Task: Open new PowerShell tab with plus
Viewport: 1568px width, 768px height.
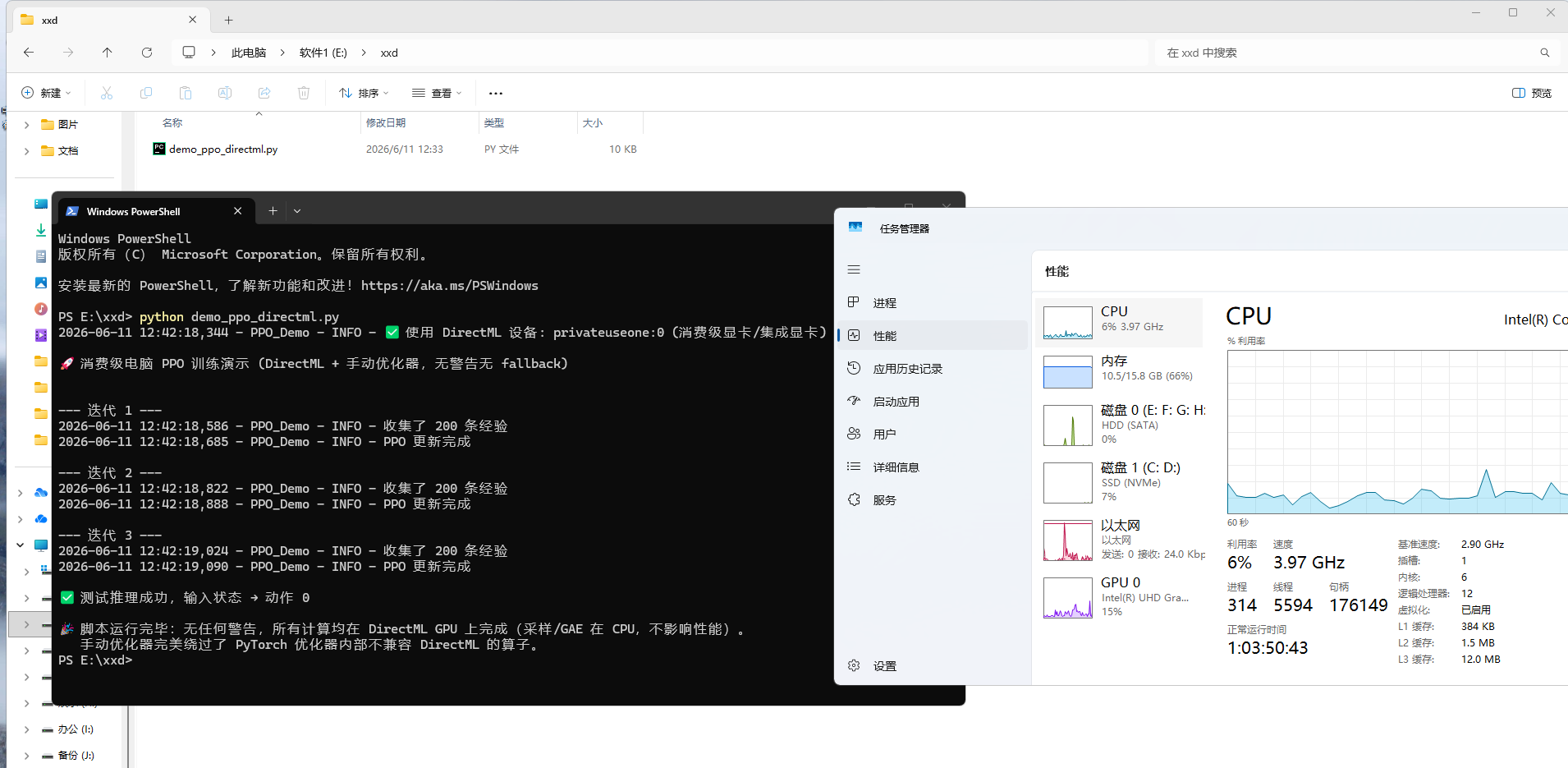Action: click(273, 211)
